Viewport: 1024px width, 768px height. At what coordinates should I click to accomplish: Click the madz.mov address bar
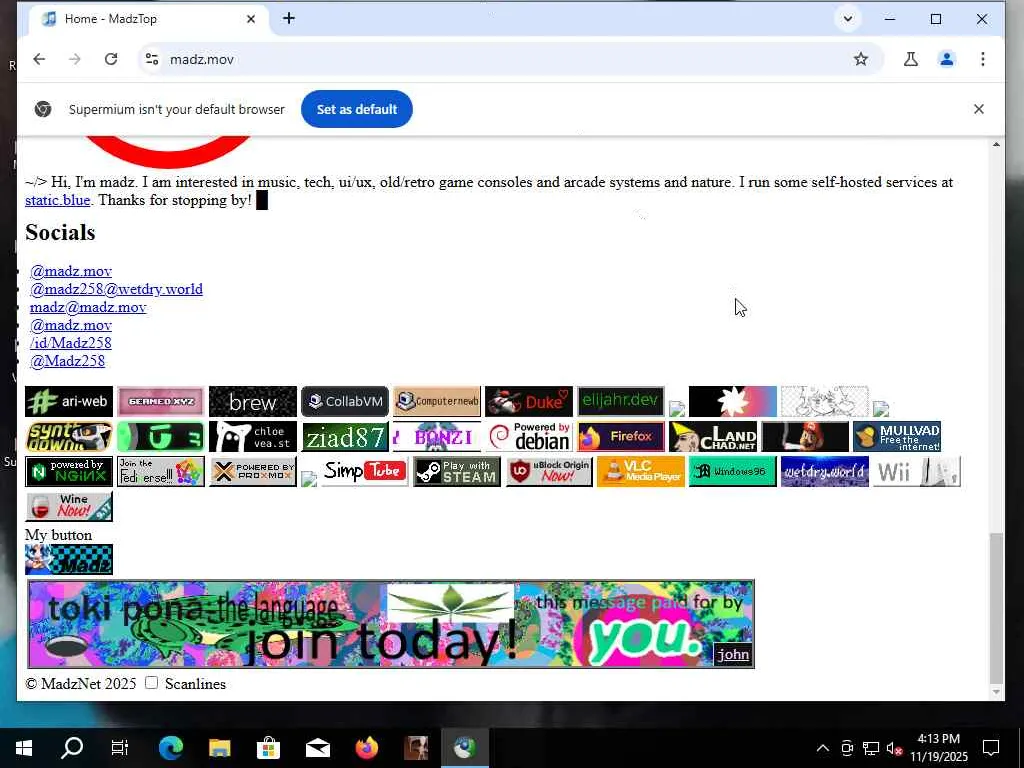[x=509, y=59]
